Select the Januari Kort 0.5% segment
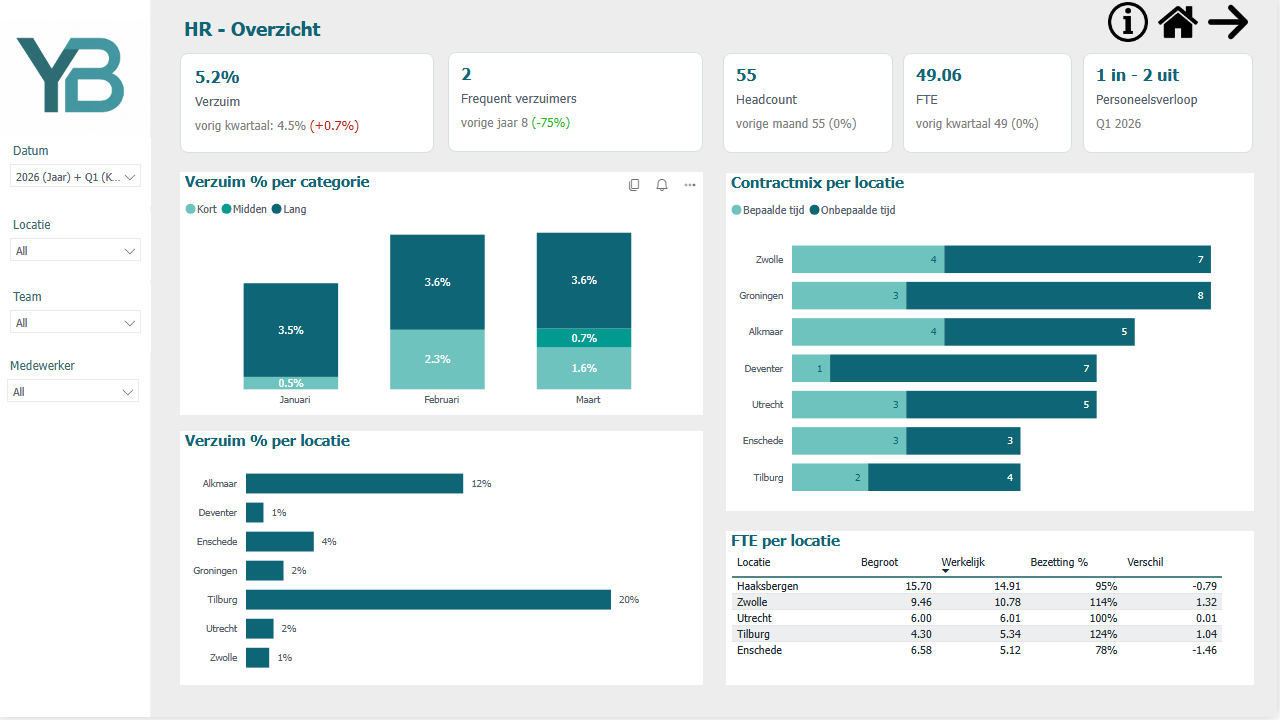Viewport: 1280px width, 720px height. 291,383
